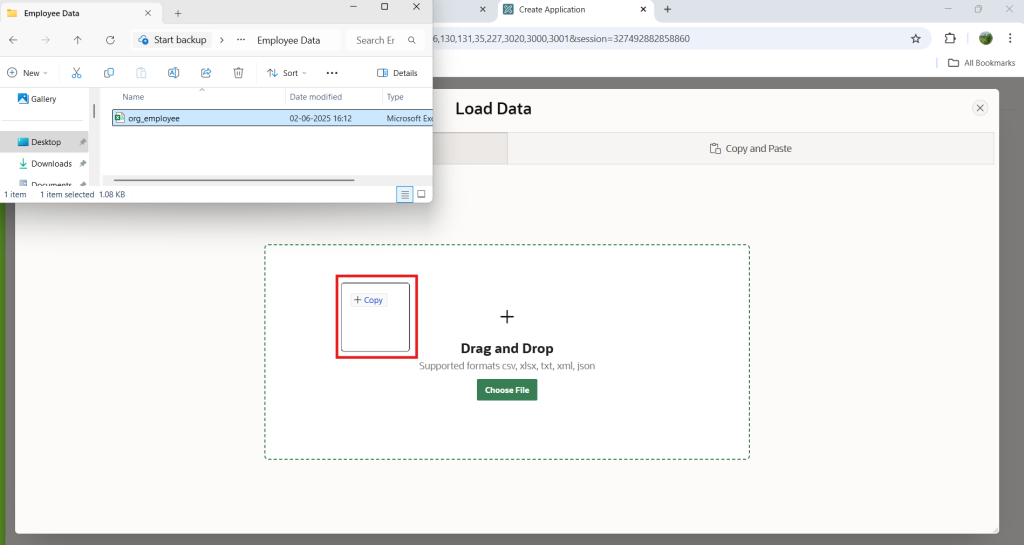Open the New dropdown in Explorer
The height and width of the screenshot is (545, 1024).
(27, 73)
